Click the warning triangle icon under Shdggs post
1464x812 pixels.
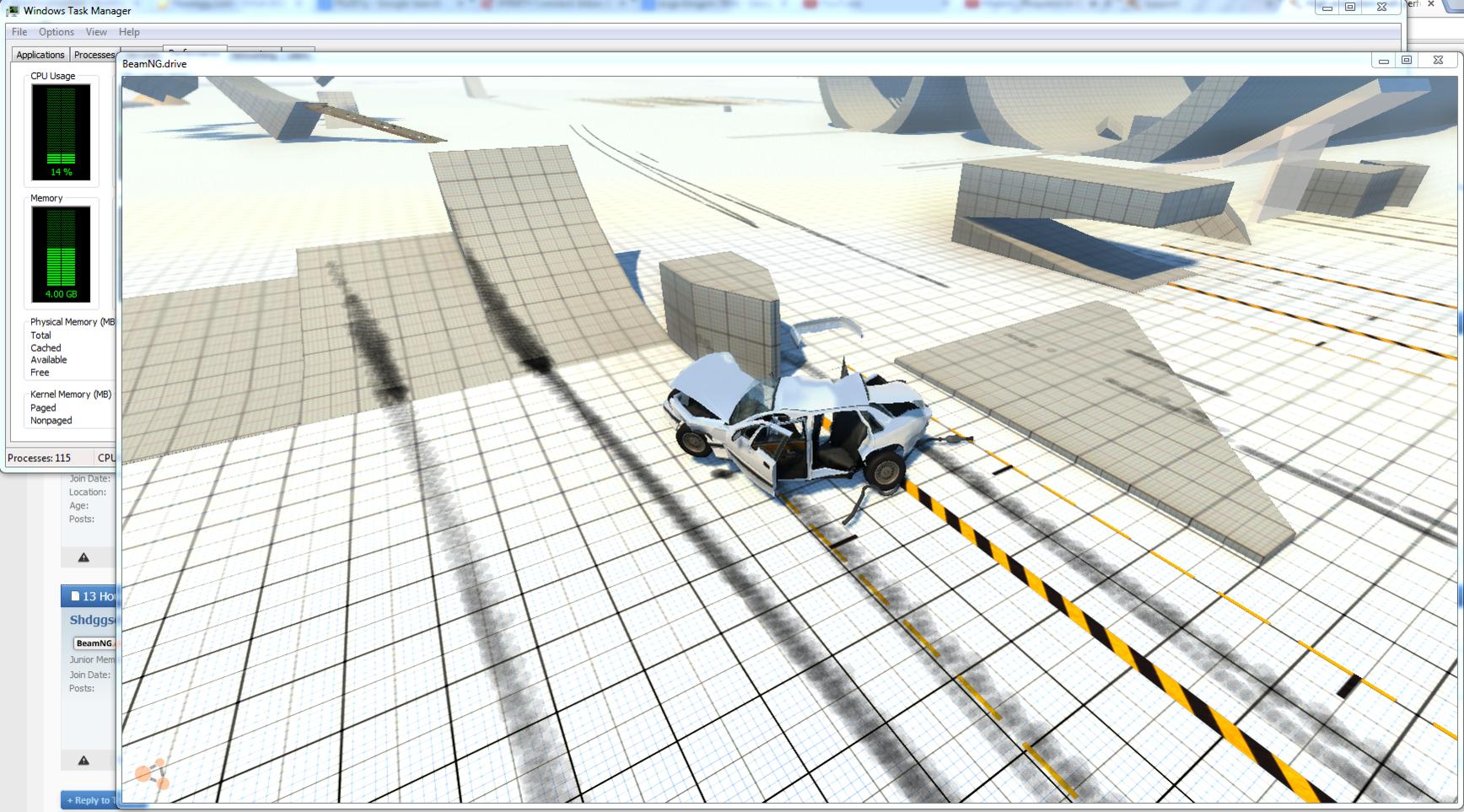click(83, 761)
